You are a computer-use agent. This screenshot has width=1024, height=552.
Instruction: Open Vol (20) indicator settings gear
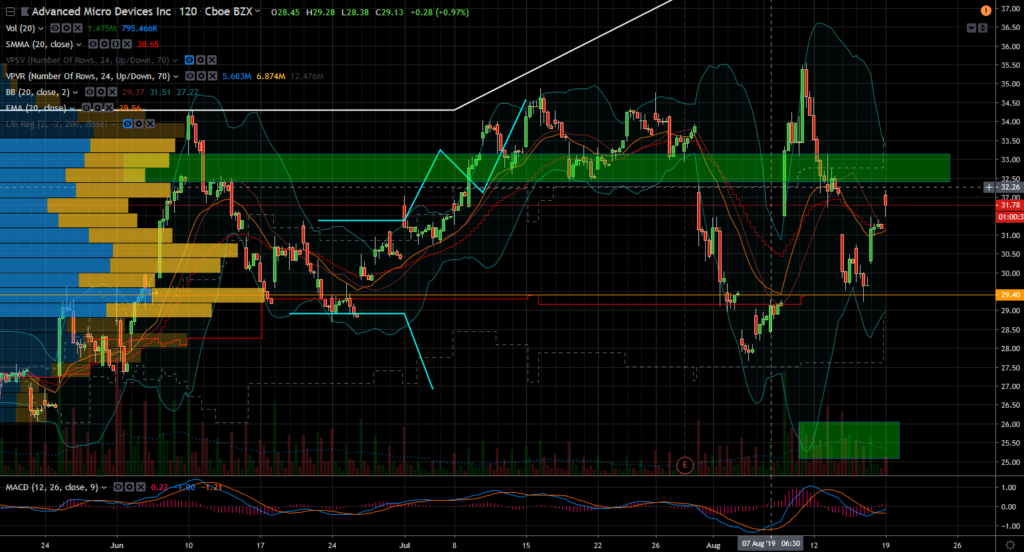67,28
